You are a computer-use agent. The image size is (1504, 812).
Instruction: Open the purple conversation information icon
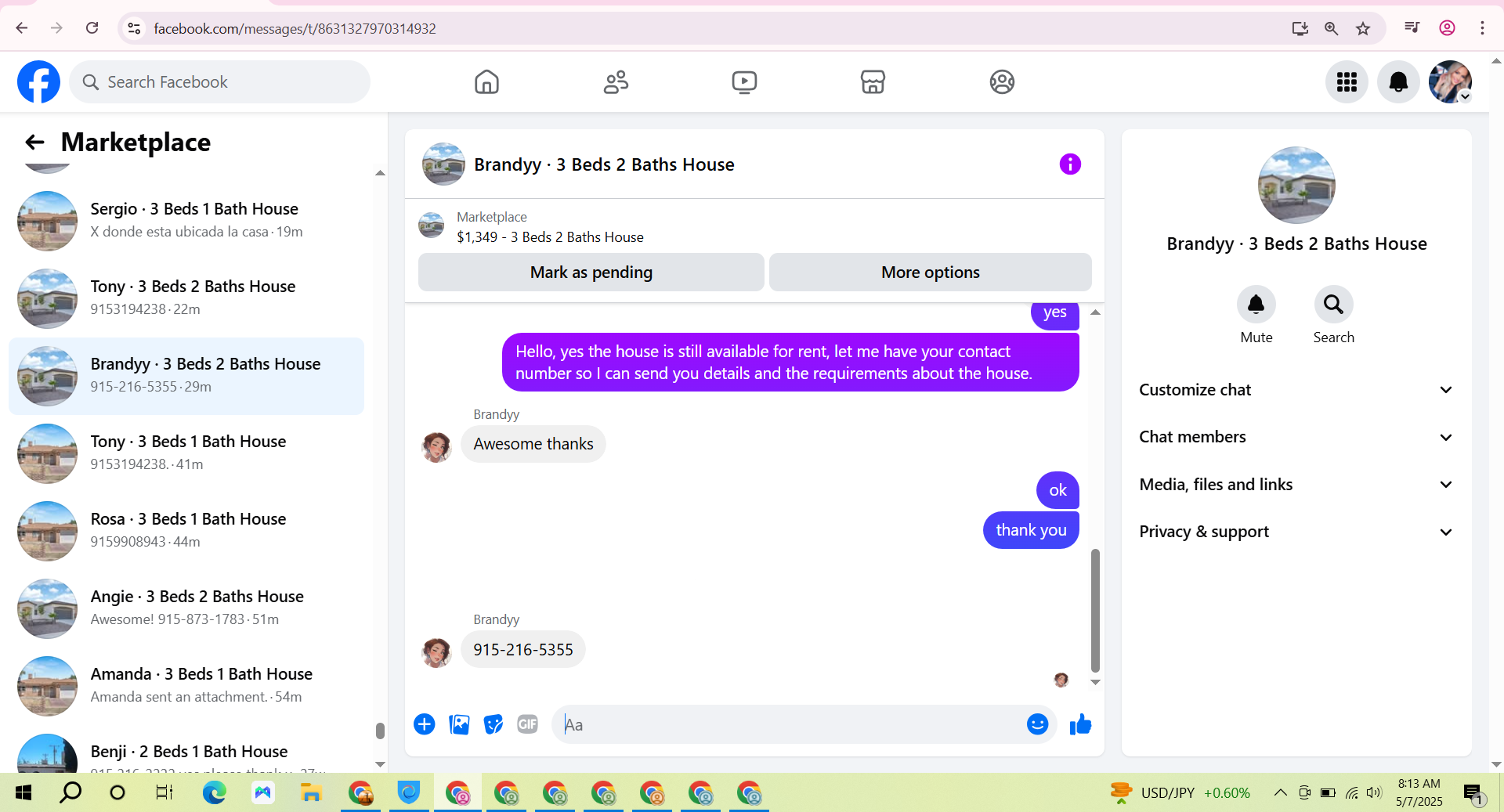[x=1070, y=164]
